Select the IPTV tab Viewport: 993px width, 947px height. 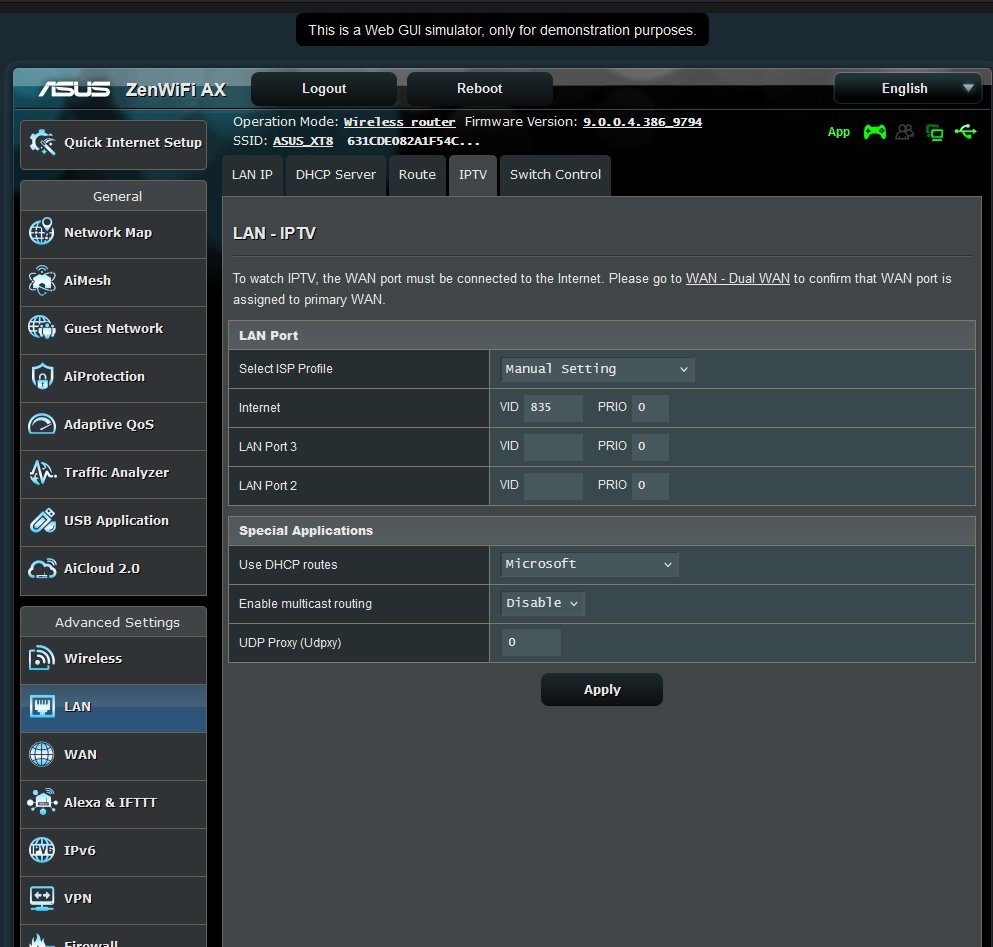pyautogui.click(x=473, y=175)
